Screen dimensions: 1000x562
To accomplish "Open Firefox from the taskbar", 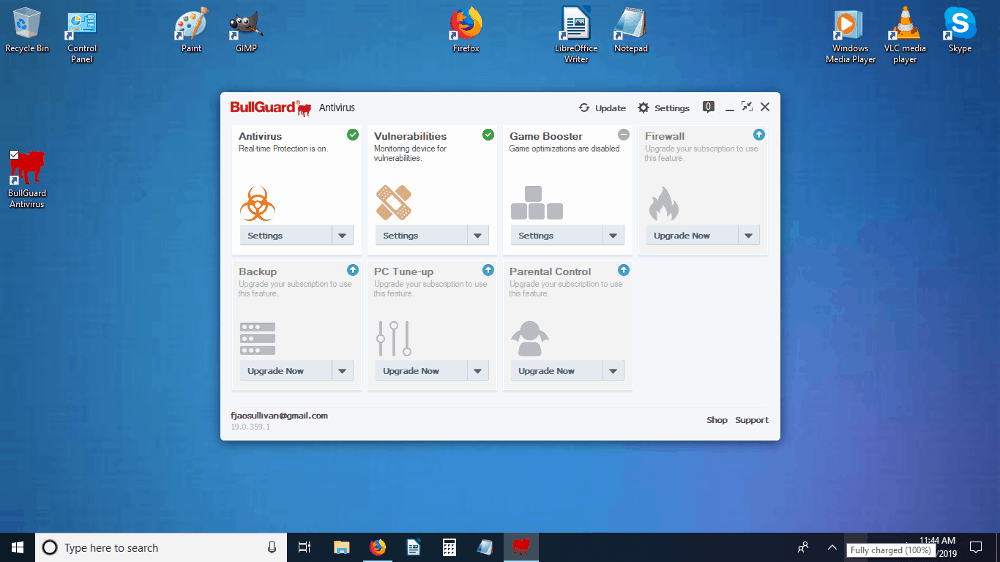I will click(378, 547).
